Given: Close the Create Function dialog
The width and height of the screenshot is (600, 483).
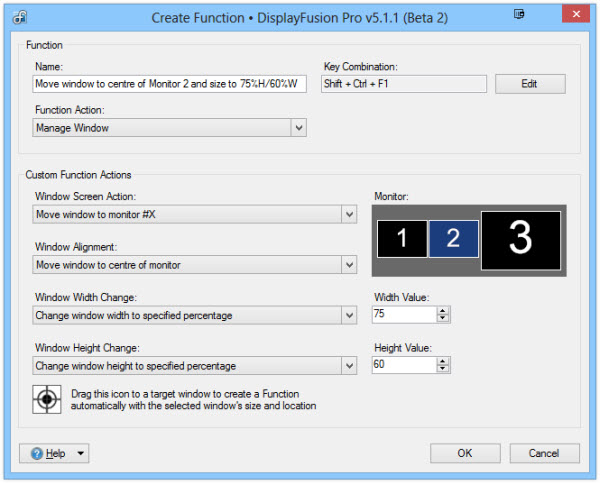Looking at the screenshot, I should point(576,14).
